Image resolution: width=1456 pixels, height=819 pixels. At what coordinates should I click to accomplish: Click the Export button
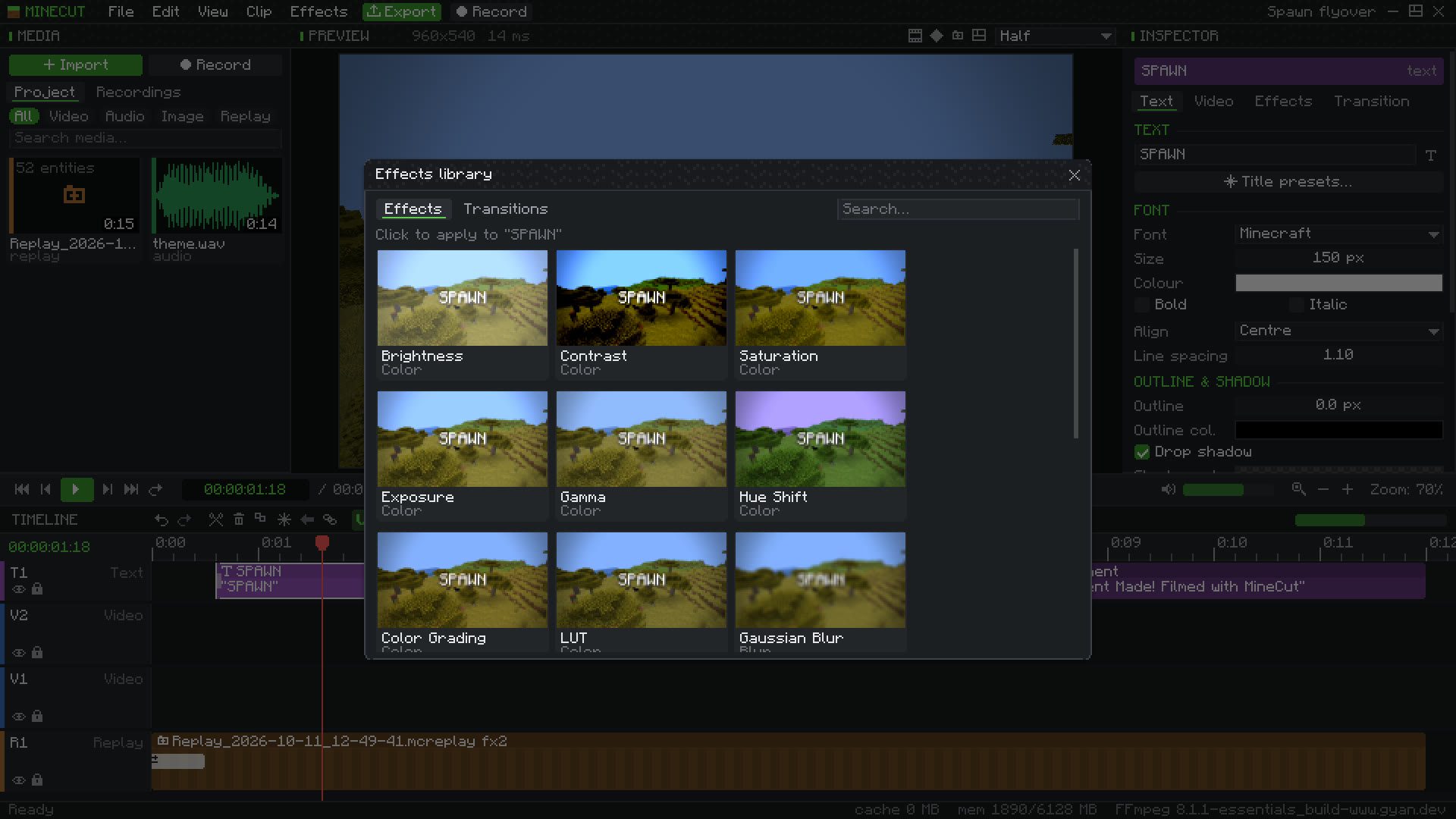click(x=402, y=11)
